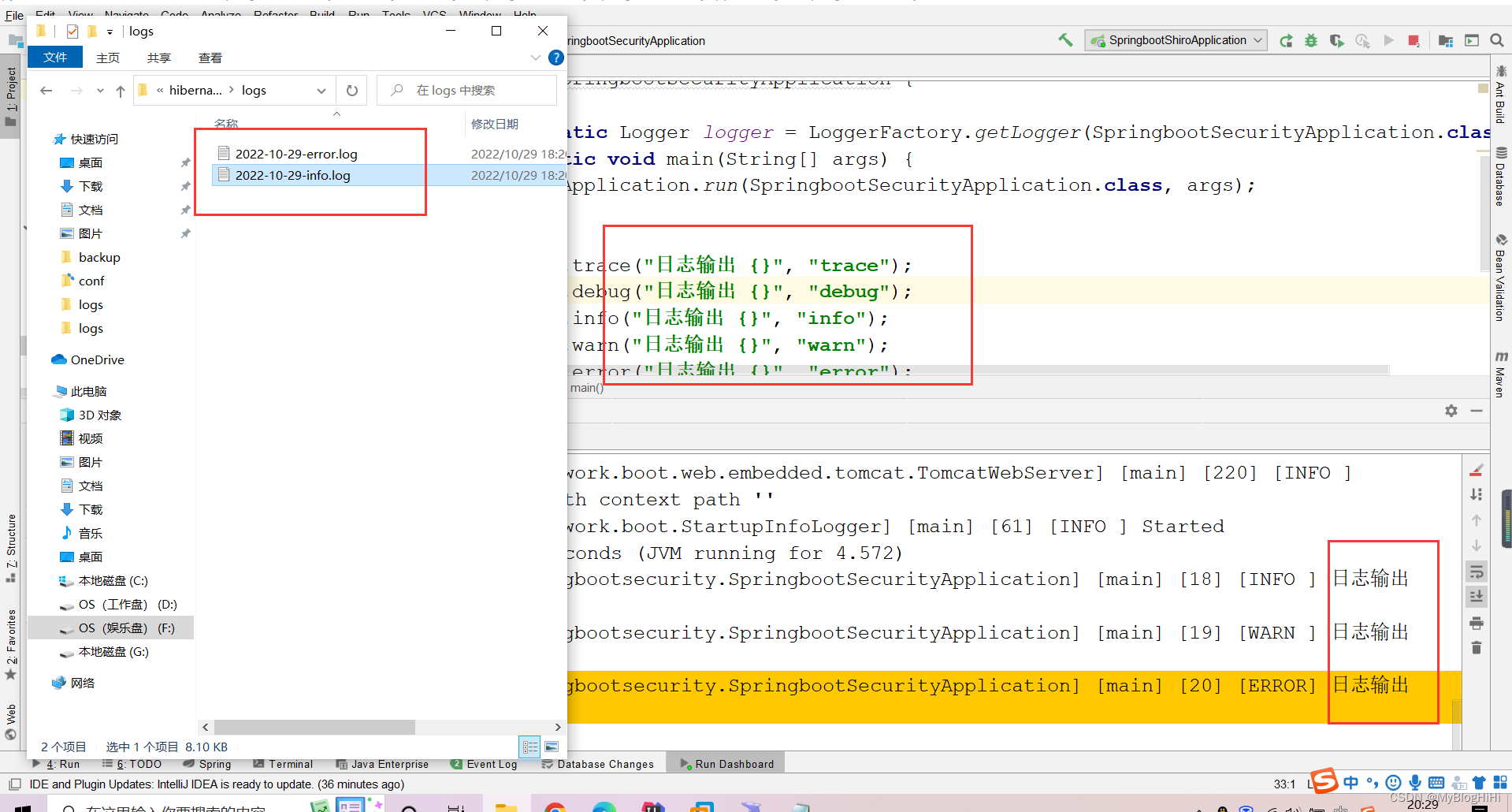The width and height of the screenshot is (1512, 812).
Task: Switch Explorer to large icons view layout
Action: (552, 746)
